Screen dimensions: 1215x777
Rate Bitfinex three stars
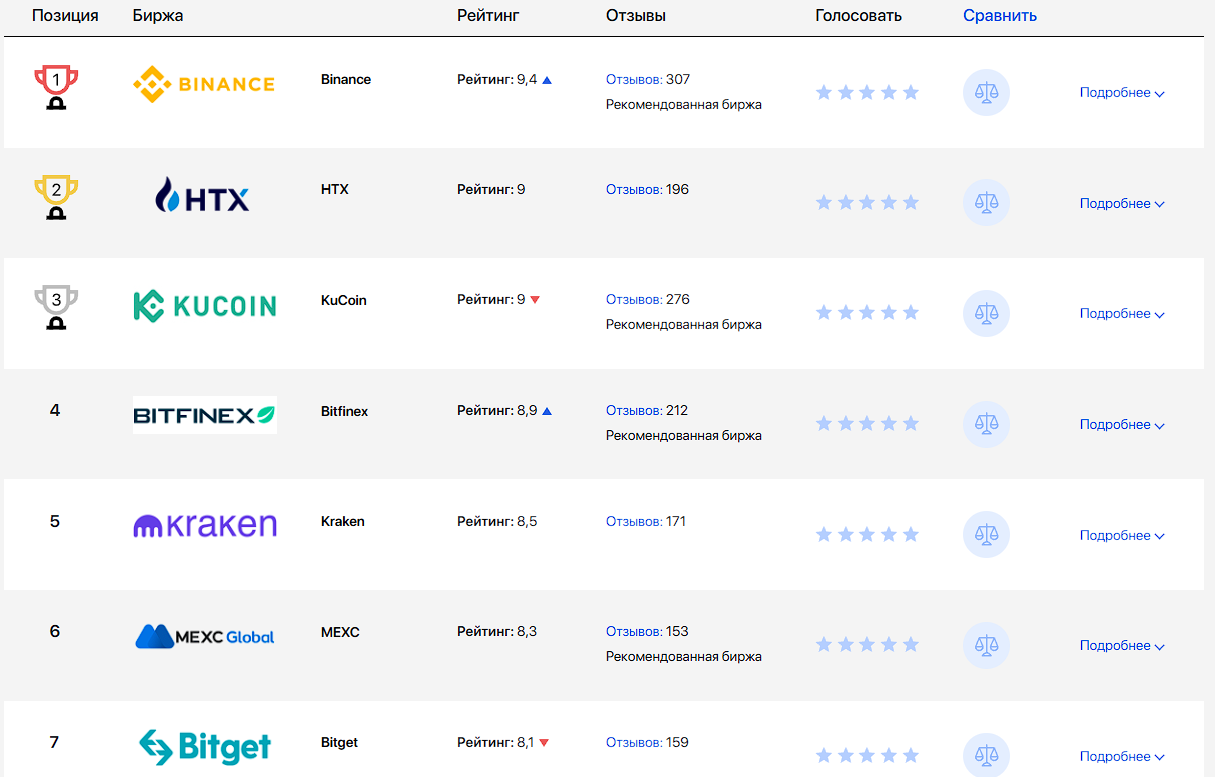pos(867,424)
